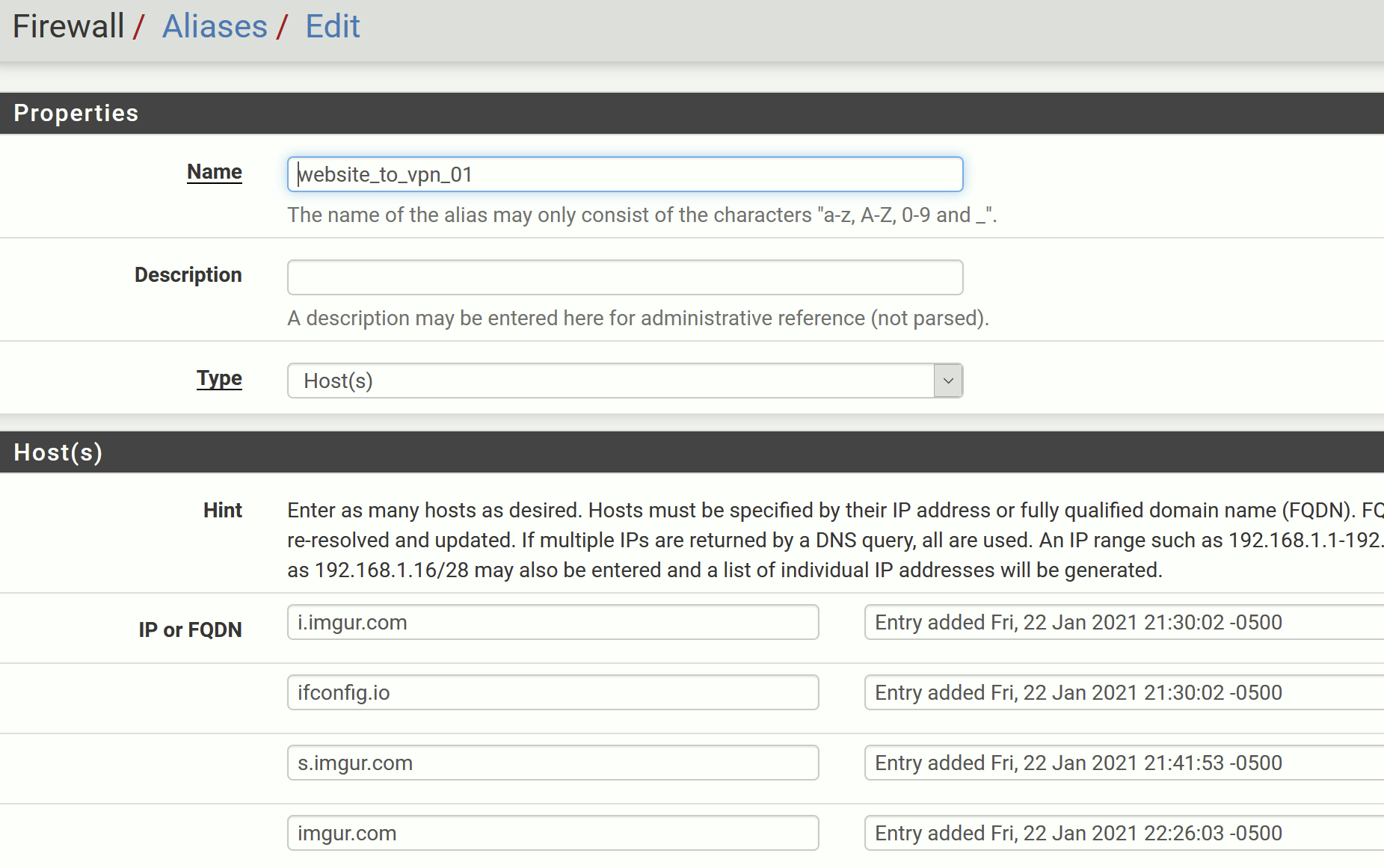Click the Properties panel header
The width and height of the screenshot is (1384, 868).
point(692,113)
